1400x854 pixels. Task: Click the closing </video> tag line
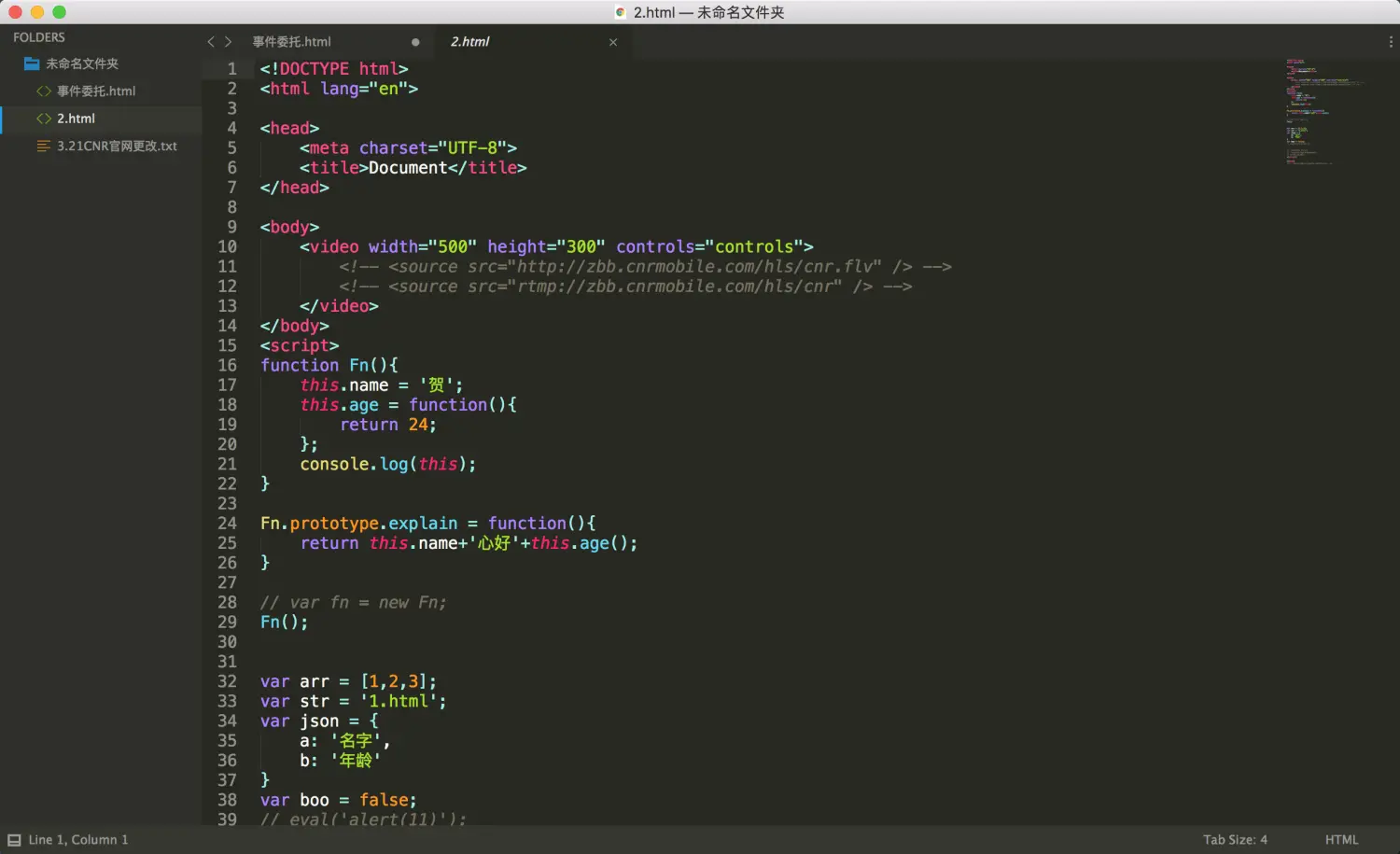pos(339,306)
